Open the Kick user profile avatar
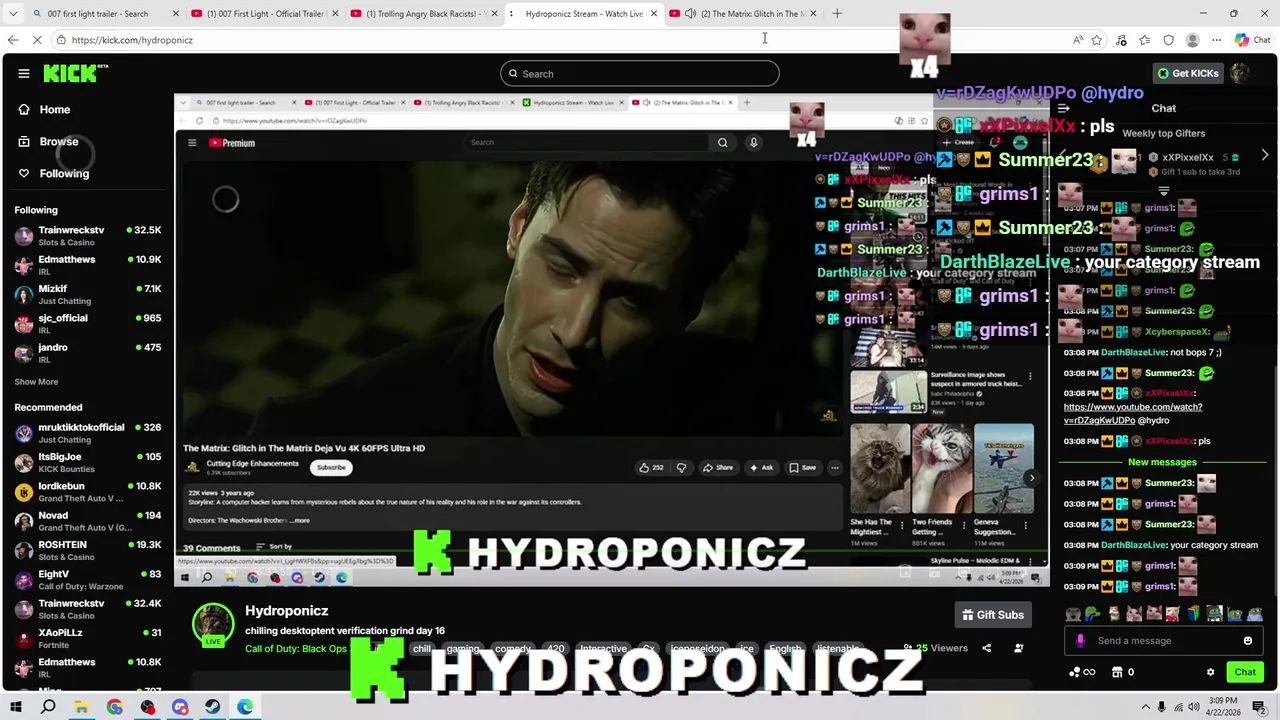Image resolution: width=1280 pixels, height=720 pixels. 1240,73
